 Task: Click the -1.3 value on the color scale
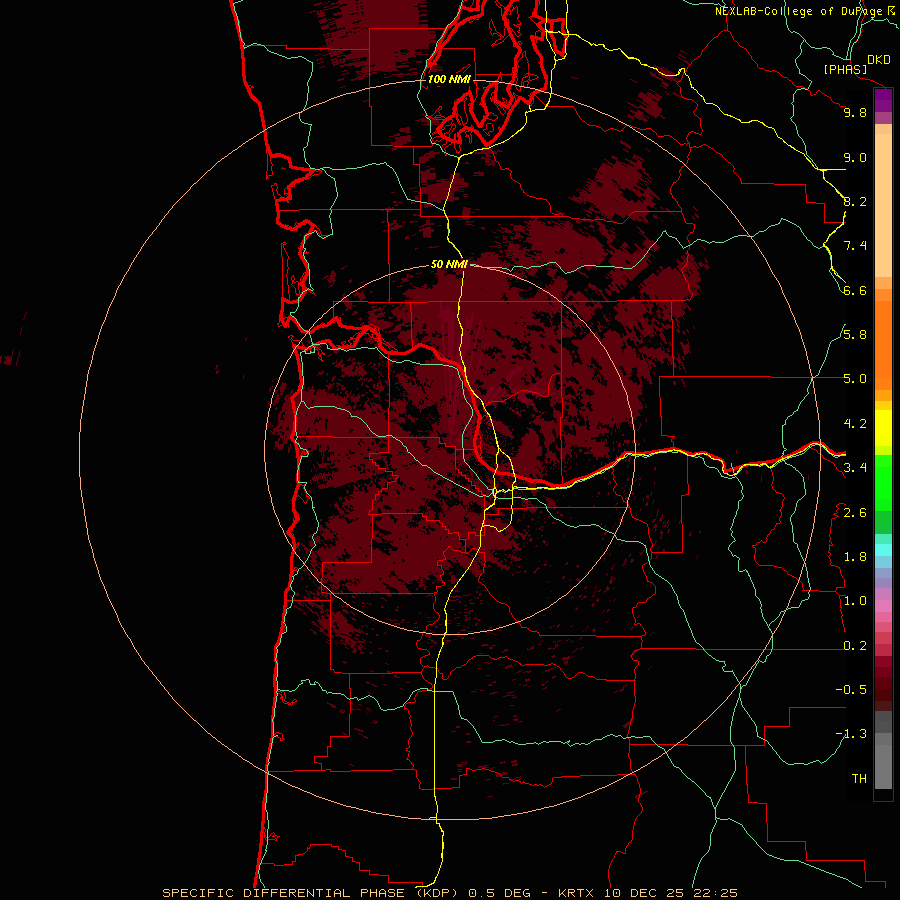tap(851, 734)
